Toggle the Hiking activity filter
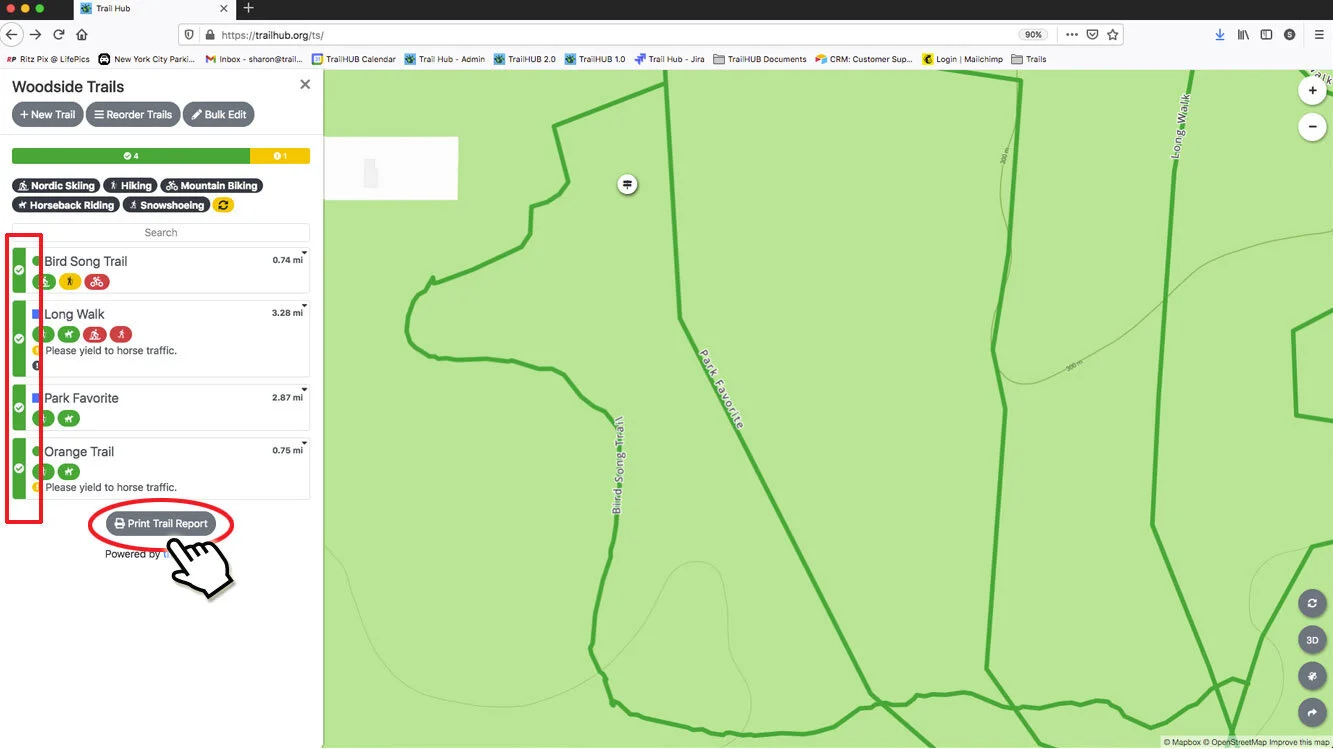The height and width of the screenshot is (749, 1333). pyautogui.click(x=130, y=185)
